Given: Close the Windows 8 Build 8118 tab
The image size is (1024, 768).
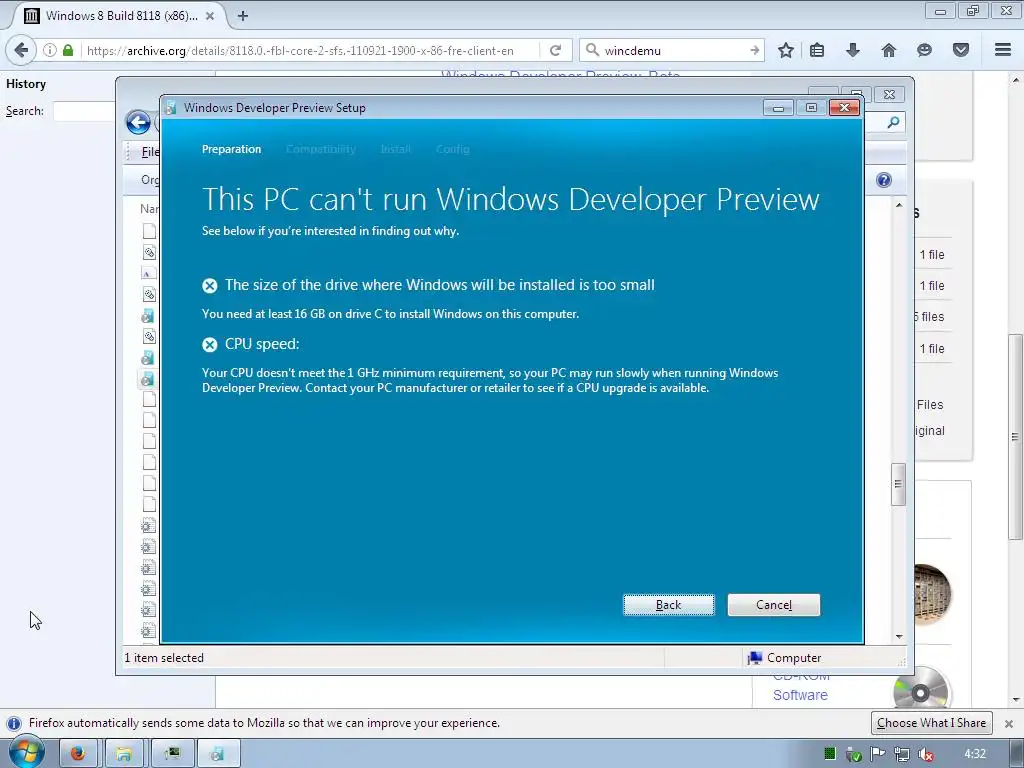Looking at the screenshot, I should coord(210,16).
